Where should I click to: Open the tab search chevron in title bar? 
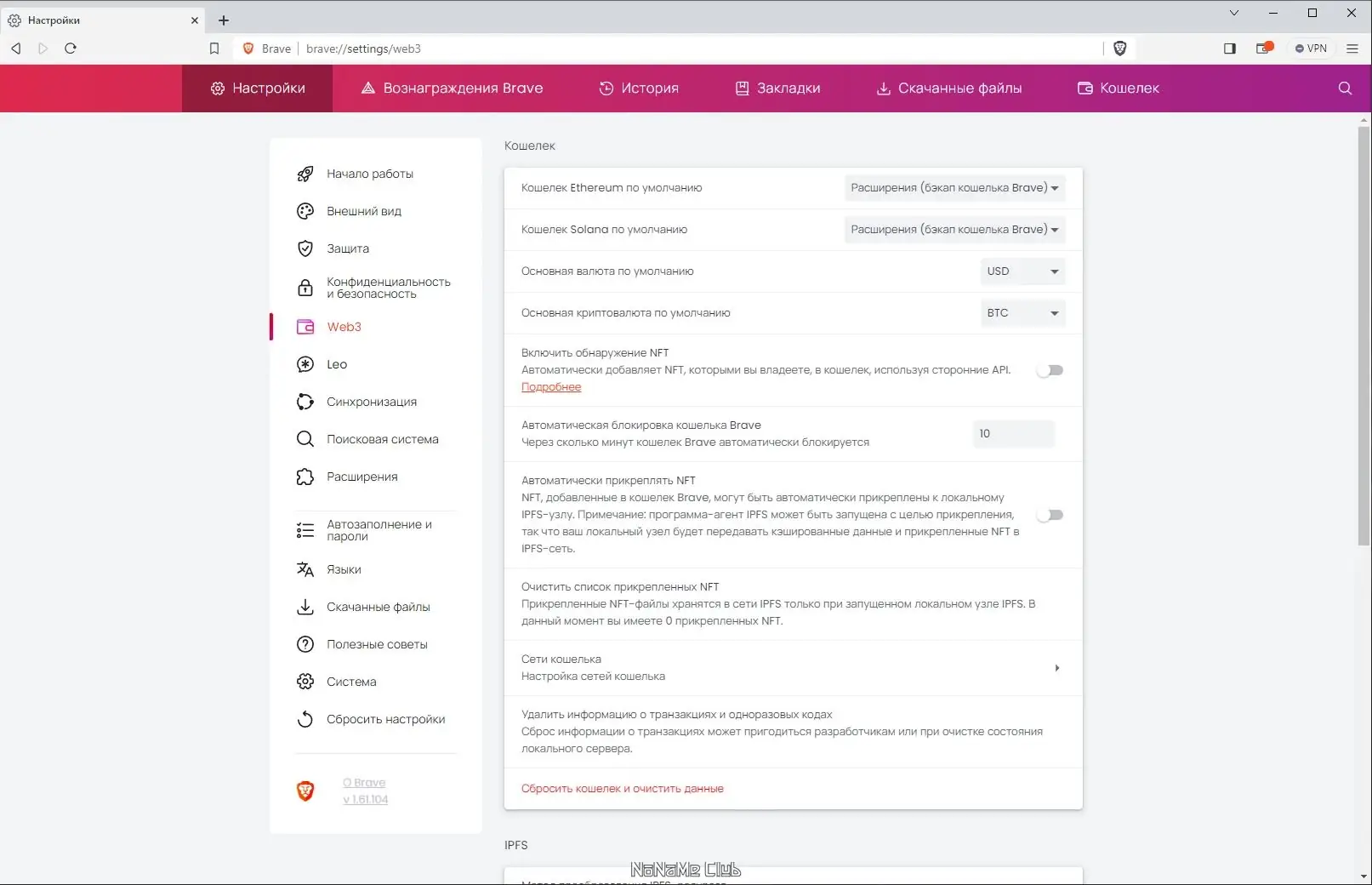1234,13
